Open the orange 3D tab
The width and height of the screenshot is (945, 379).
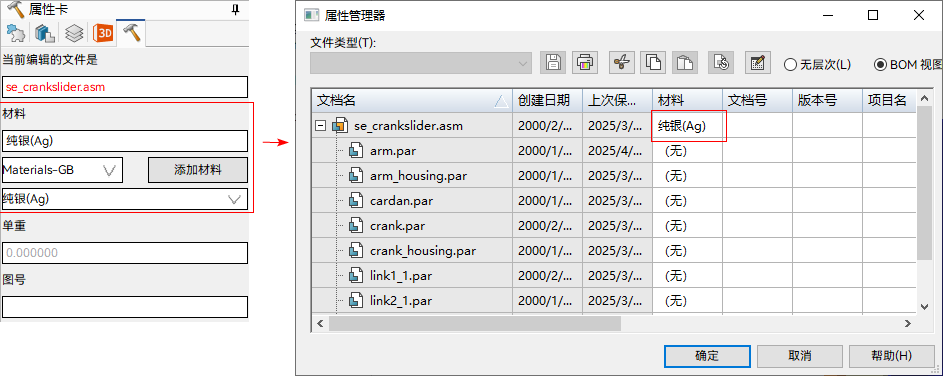point(103,34)
